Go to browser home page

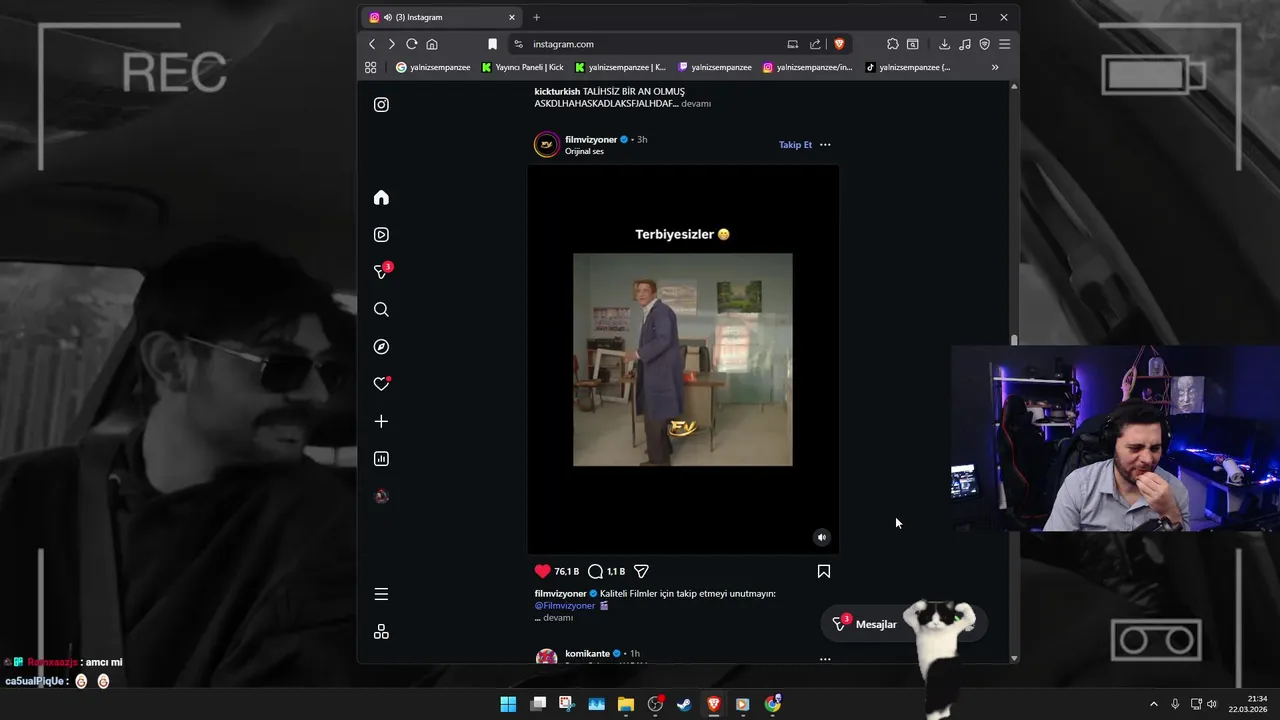432,44
